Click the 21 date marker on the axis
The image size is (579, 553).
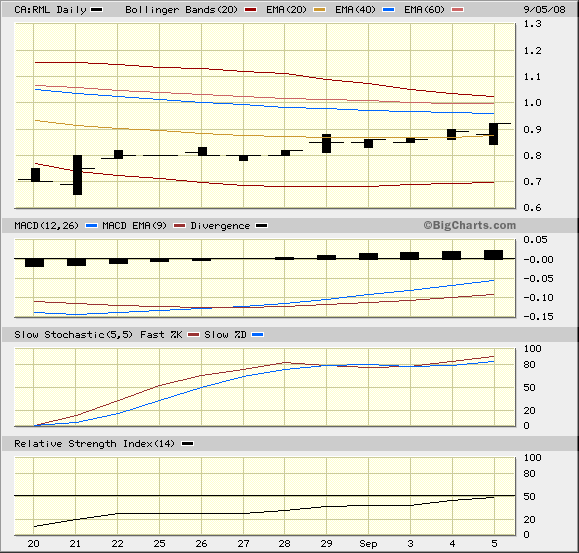75,543
